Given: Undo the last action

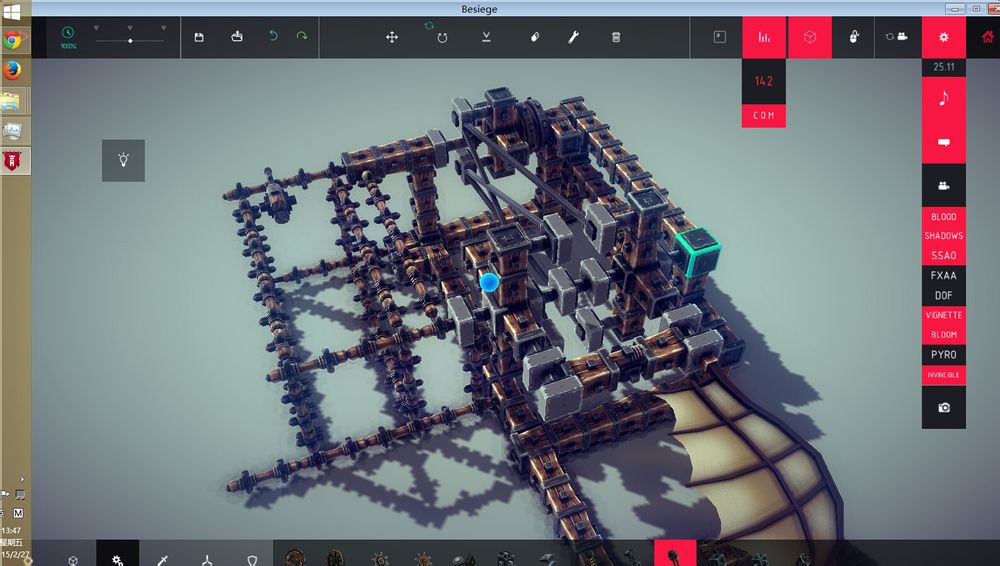Looking at the screenshot, I should [273, 36].
